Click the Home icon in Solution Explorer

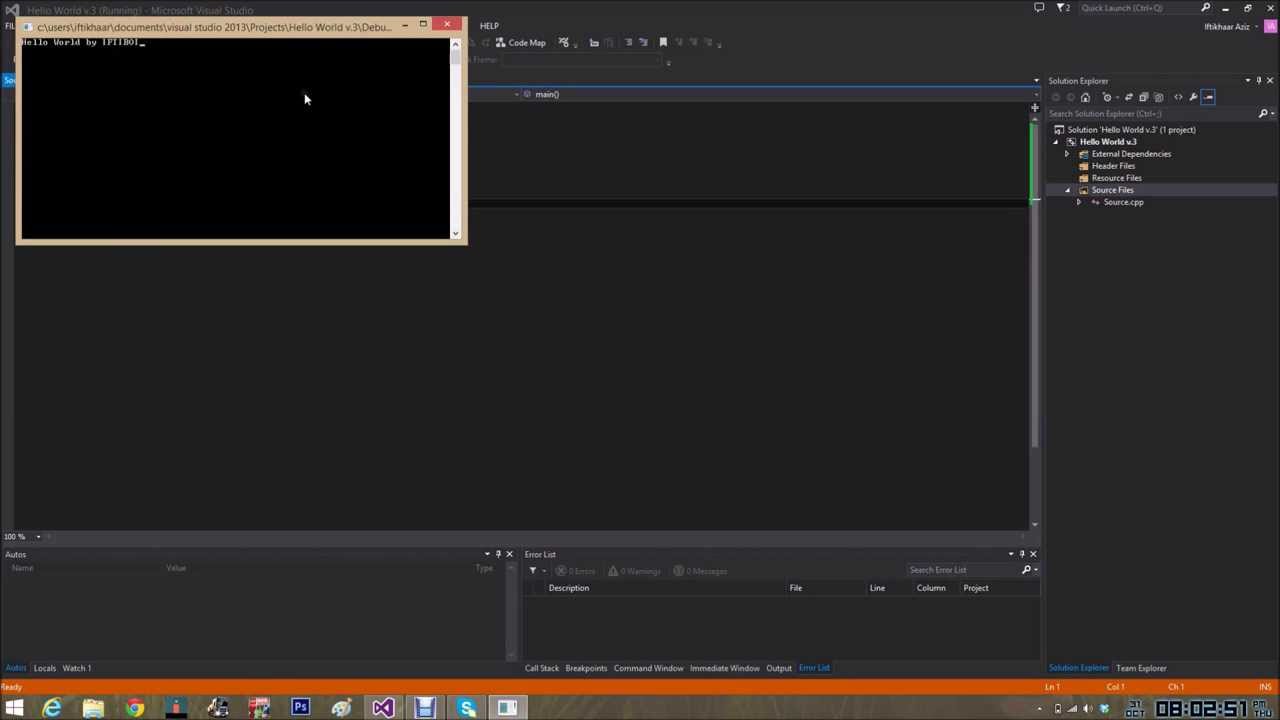tap(1085, 97)
